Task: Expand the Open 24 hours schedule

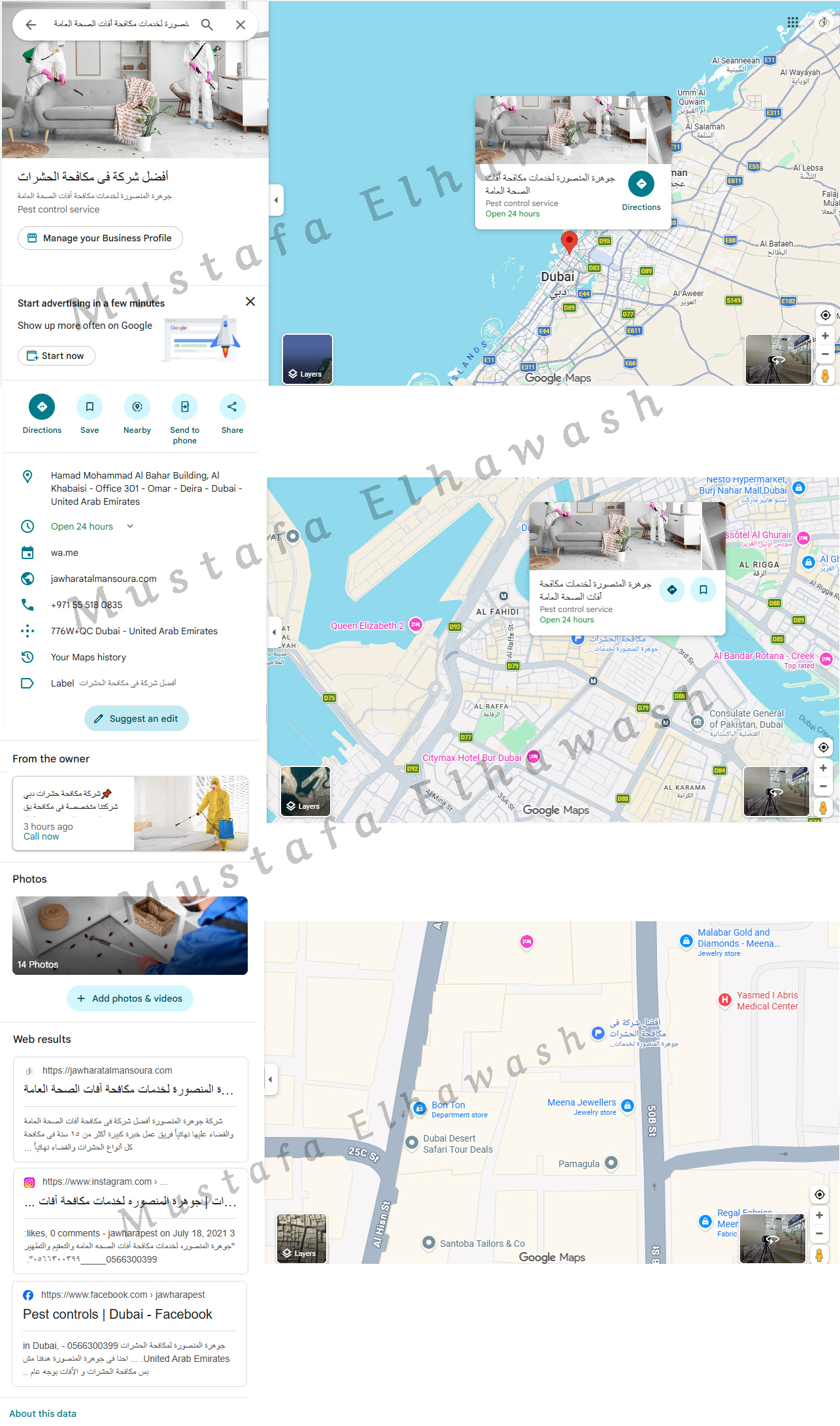Action: tap(130, 526)
